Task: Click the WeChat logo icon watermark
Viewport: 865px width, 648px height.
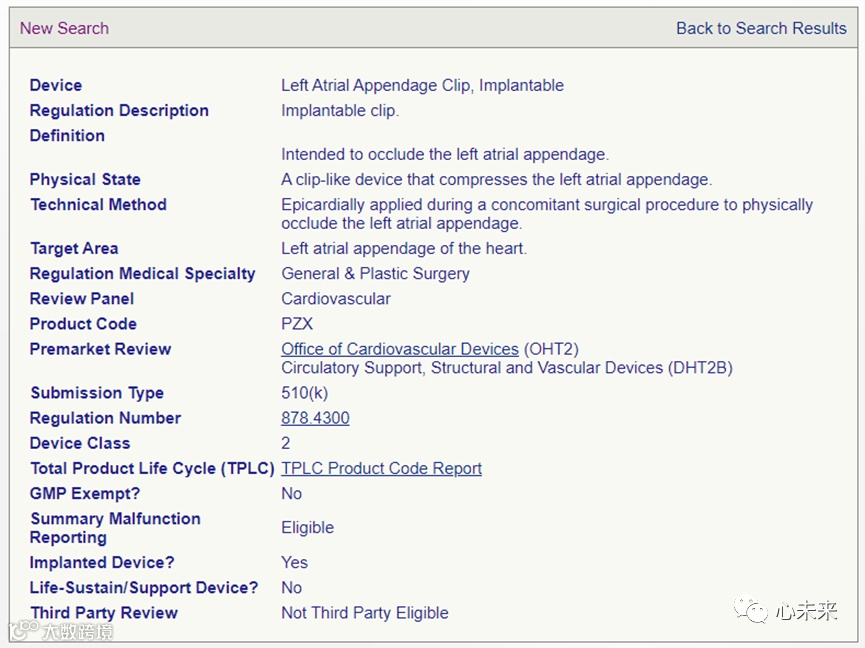Action: point(751,610)
